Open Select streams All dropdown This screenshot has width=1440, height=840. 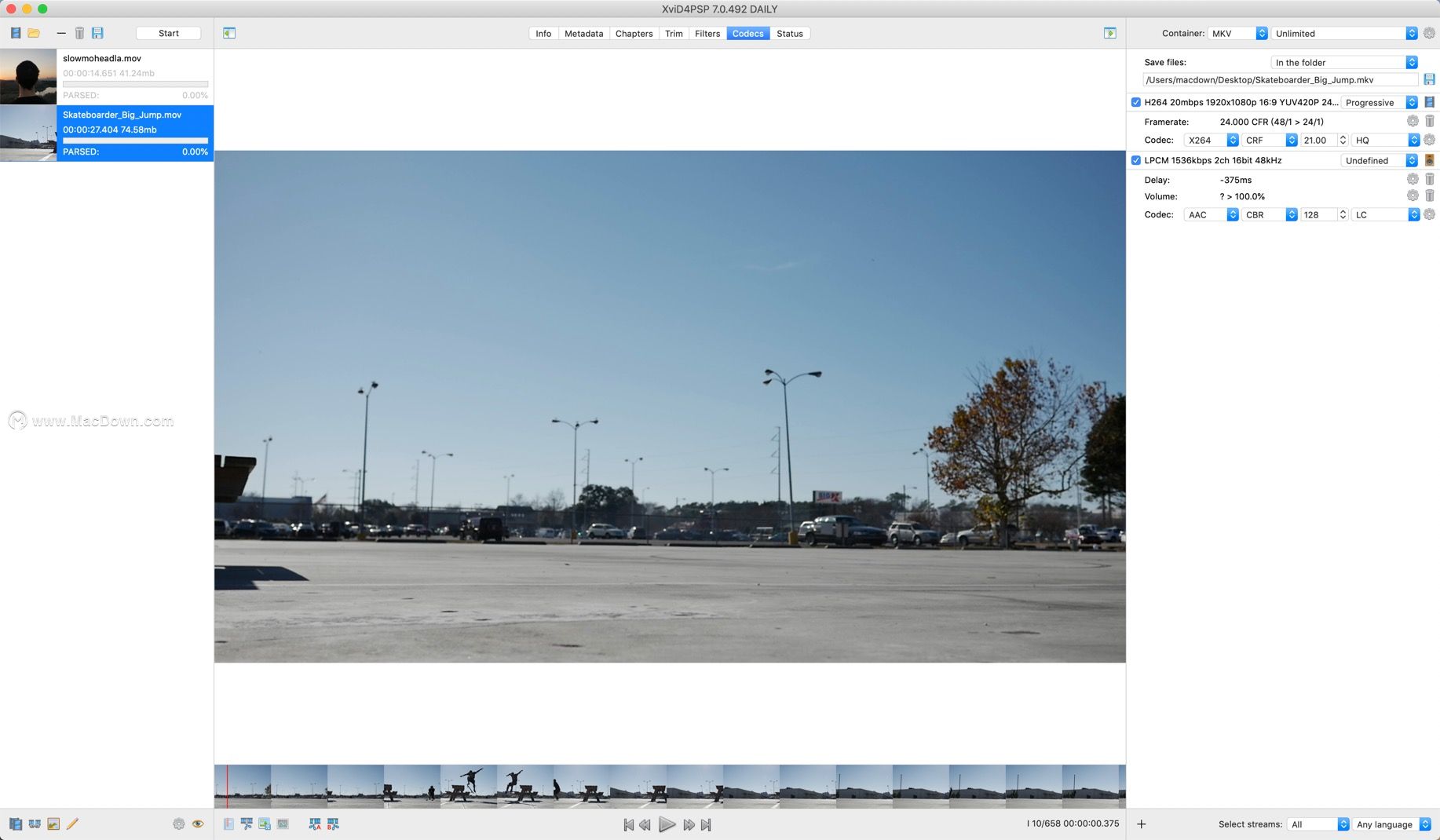point(1318,824)
